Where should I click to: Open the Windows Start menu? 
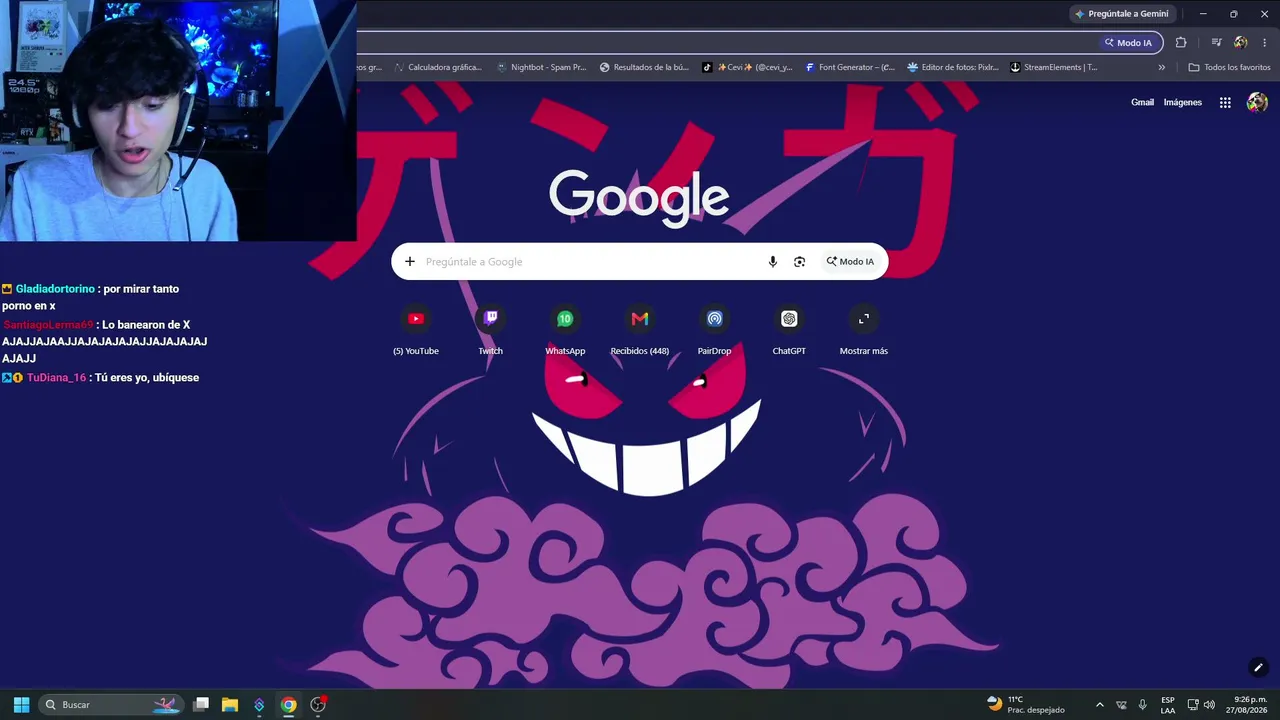click(x=21, y=705)
